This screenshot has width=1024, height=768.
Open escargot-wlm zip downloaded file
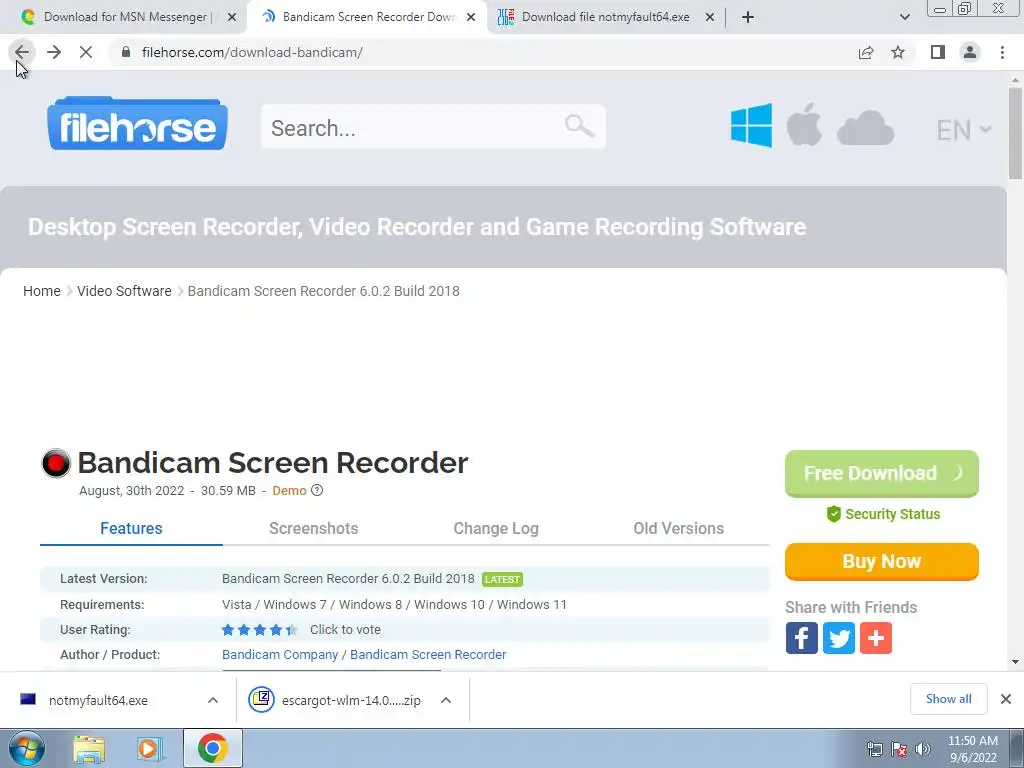click(x=351, y=700)
